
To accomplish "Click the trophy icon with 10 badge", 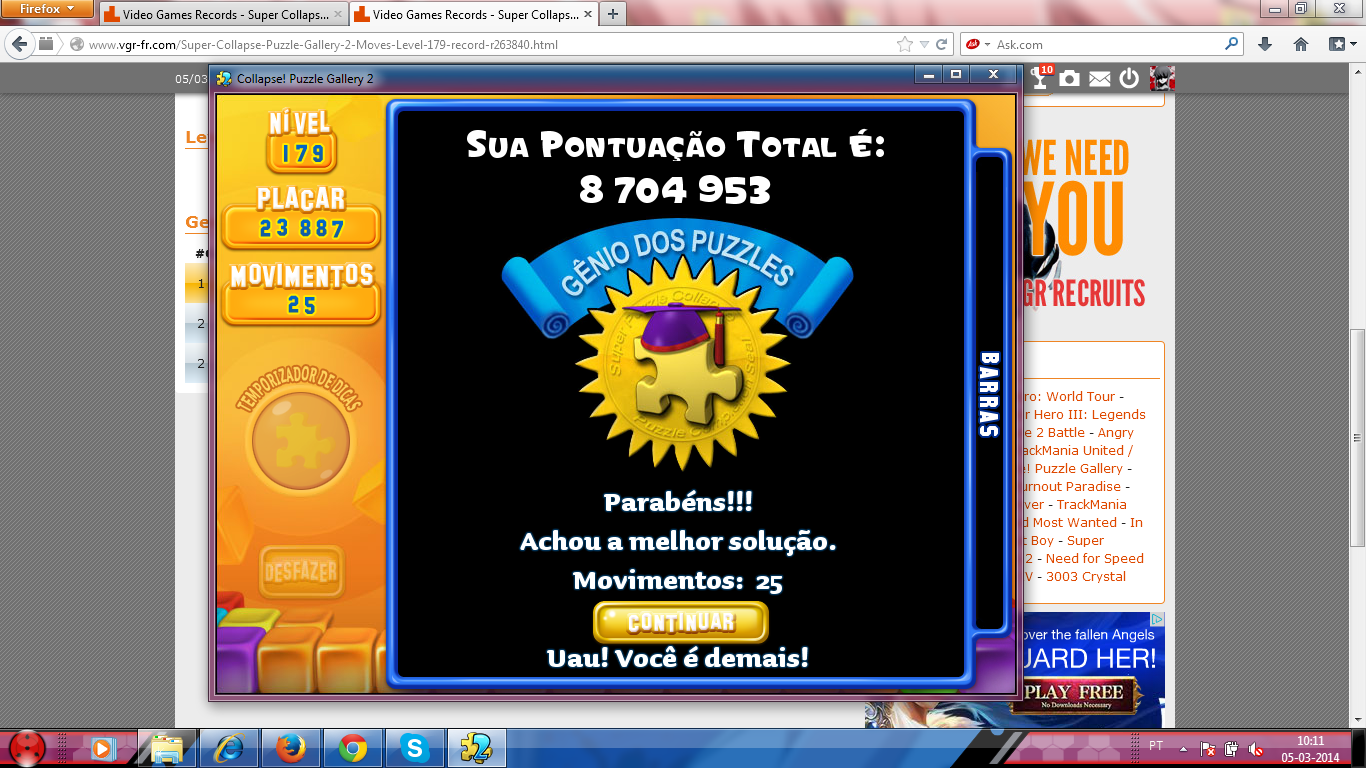I will (1041, 78).
